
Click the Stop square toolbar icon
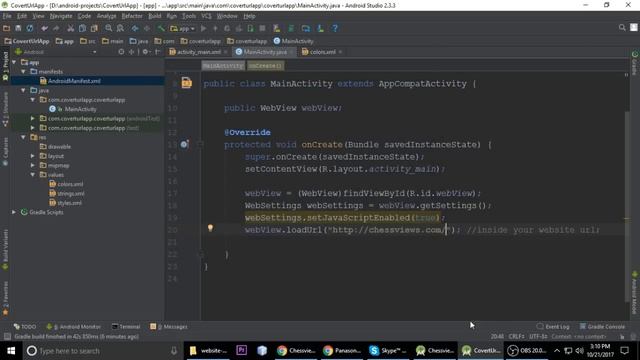point(262,28)
